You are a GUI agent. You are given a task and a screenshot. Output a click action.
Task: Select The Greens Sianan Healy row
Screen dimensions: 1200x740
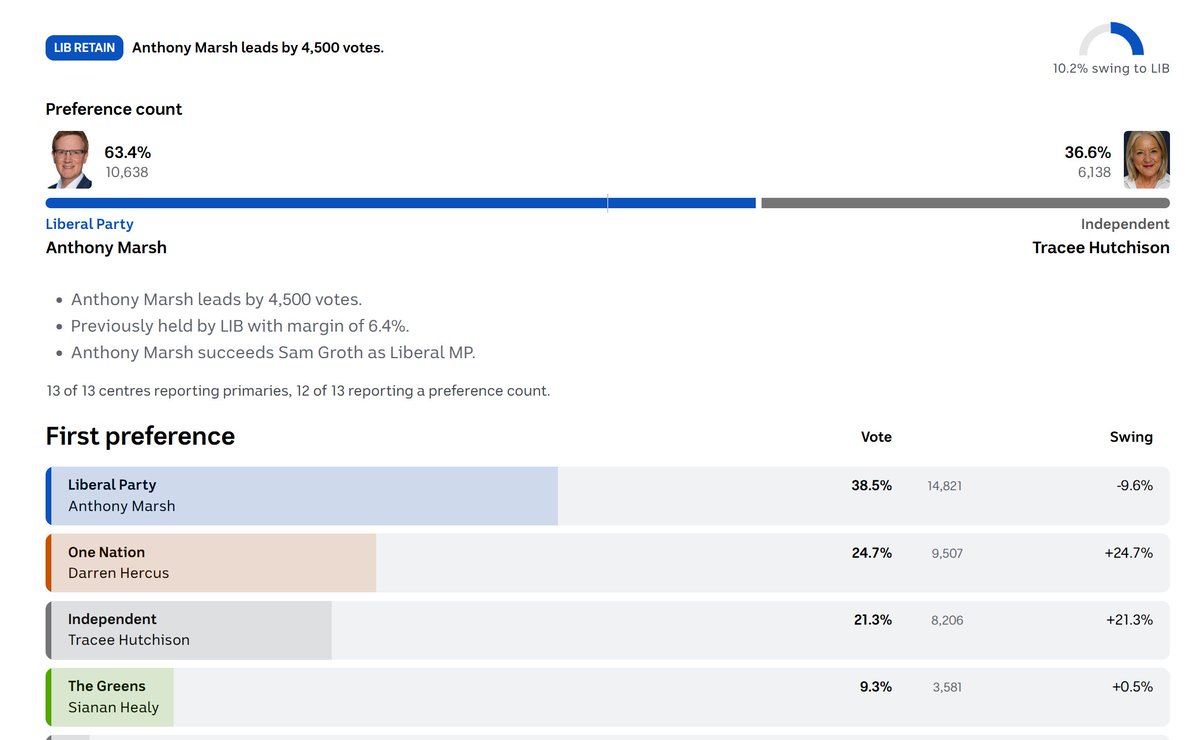(x=607, y=697)
